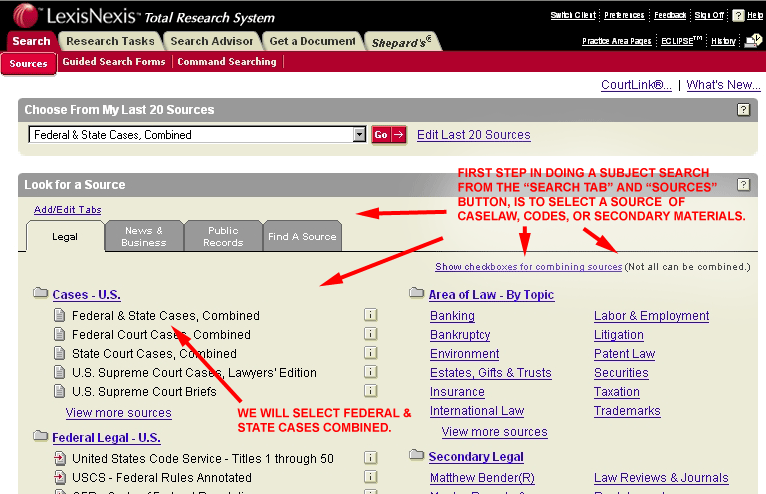Open the Banking topic link
Image resolution: width=766 pixels, height=494 pixels.
pyautogui.click(x=452, y=316)
